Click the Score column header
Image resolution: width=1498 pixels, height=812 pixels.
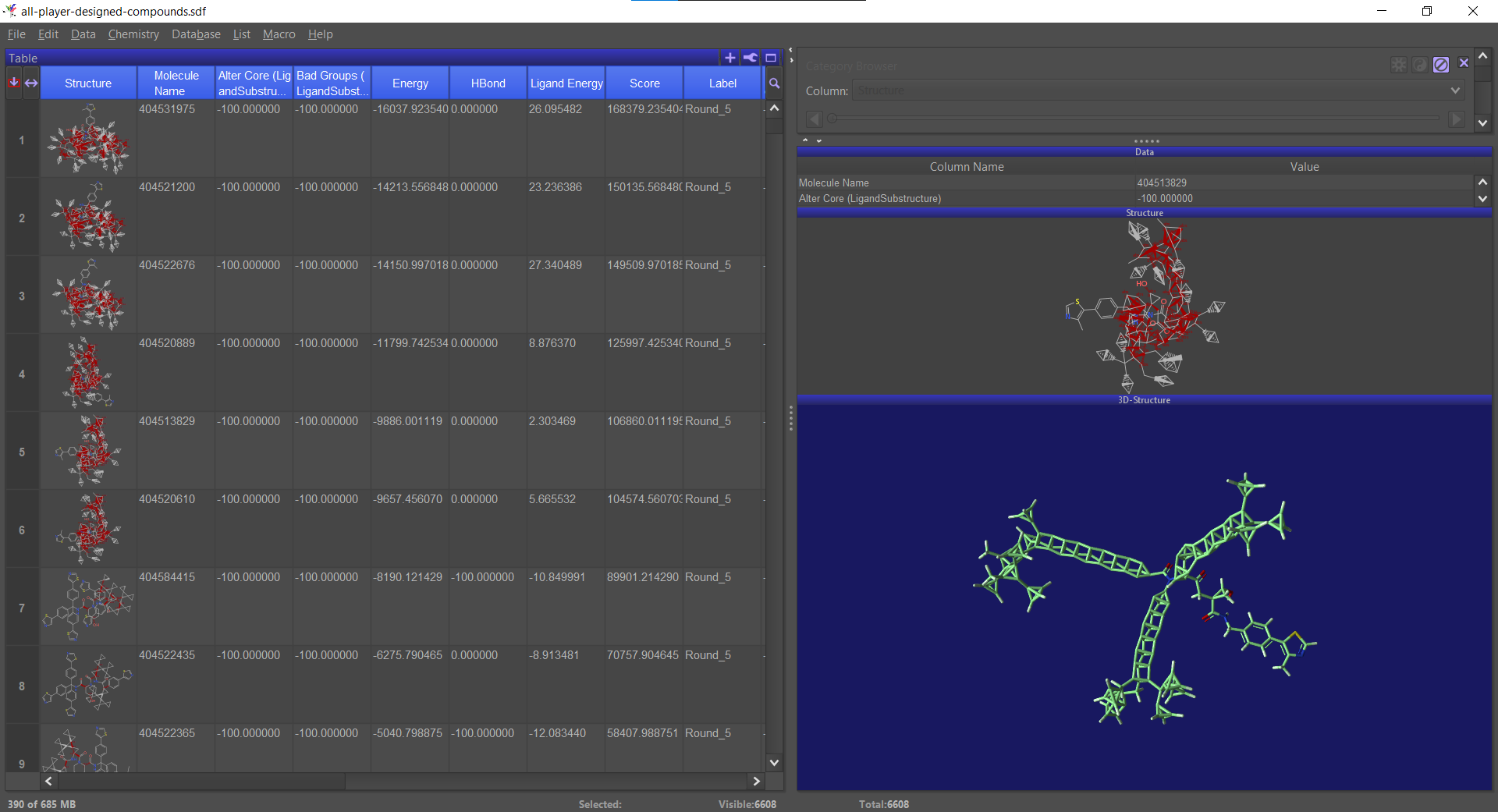[x=644, y=83]
